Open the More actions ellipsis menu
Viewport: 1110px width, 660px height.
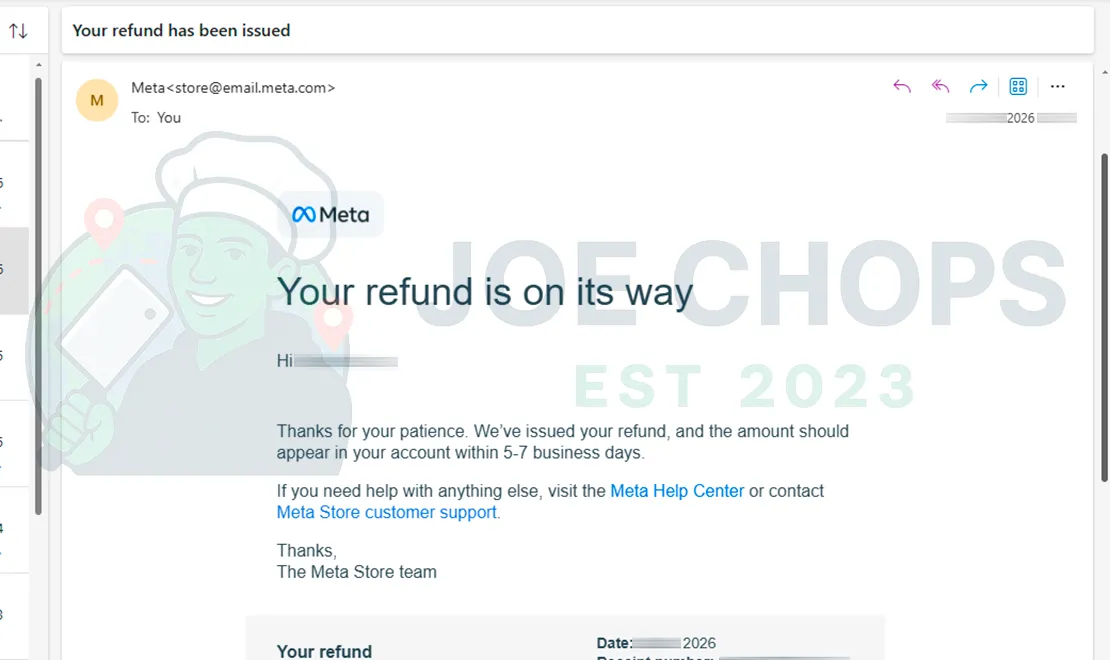click(1058, 87)
